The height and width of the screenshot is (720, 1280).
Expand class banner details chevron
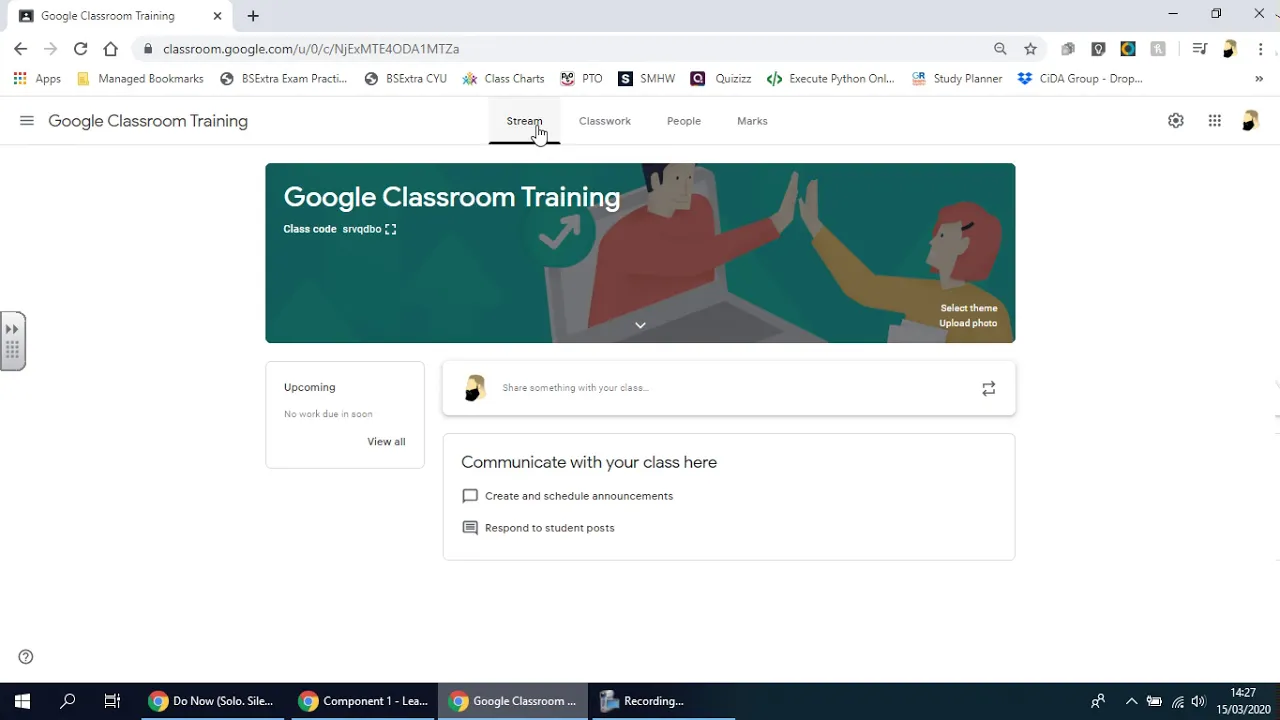point(640,325)
